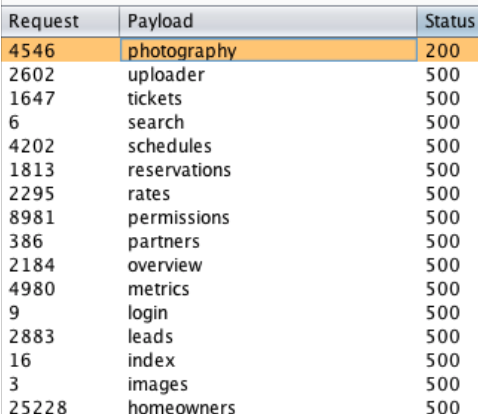Click the 500 status in partners row
478x414 pixels.
point(443,242)
